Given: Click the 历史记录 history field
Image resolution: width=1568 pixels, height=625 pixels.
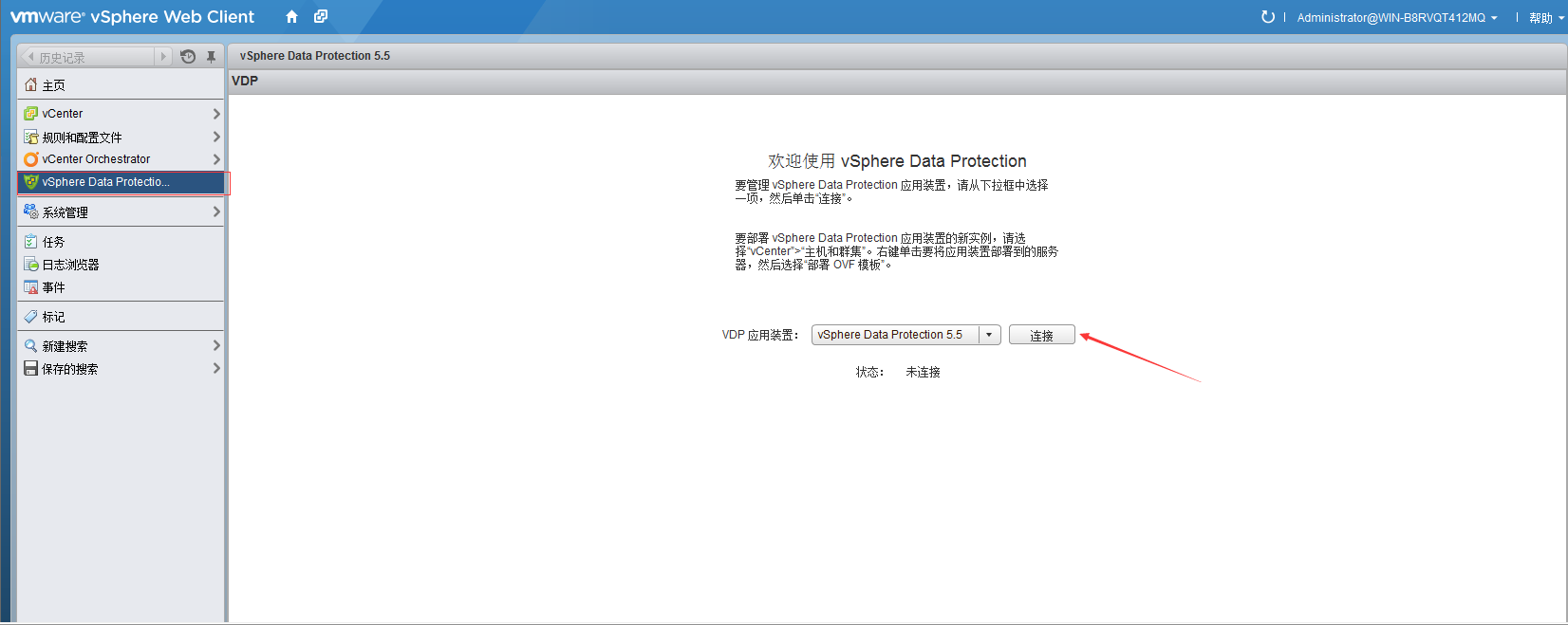Looking at the screenshot, I should pyautogui.click(x=95, y=57).
